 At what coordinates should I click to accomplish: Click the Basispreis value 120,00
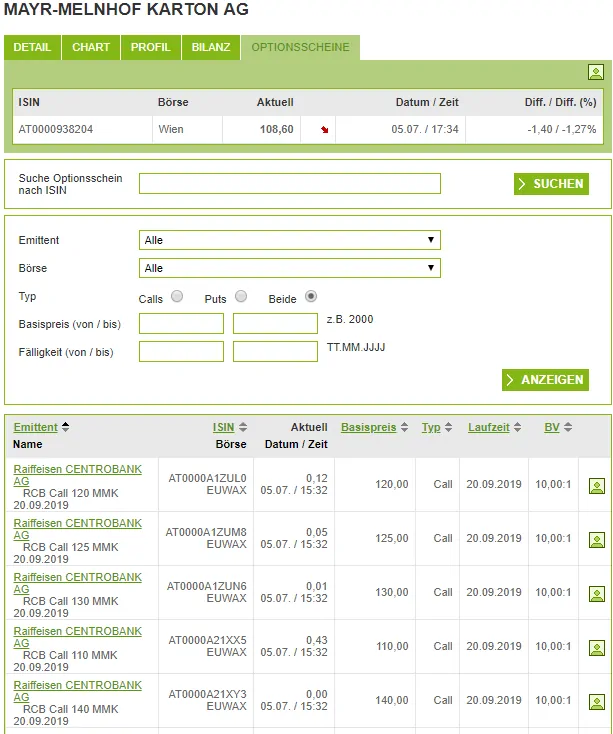391,484
